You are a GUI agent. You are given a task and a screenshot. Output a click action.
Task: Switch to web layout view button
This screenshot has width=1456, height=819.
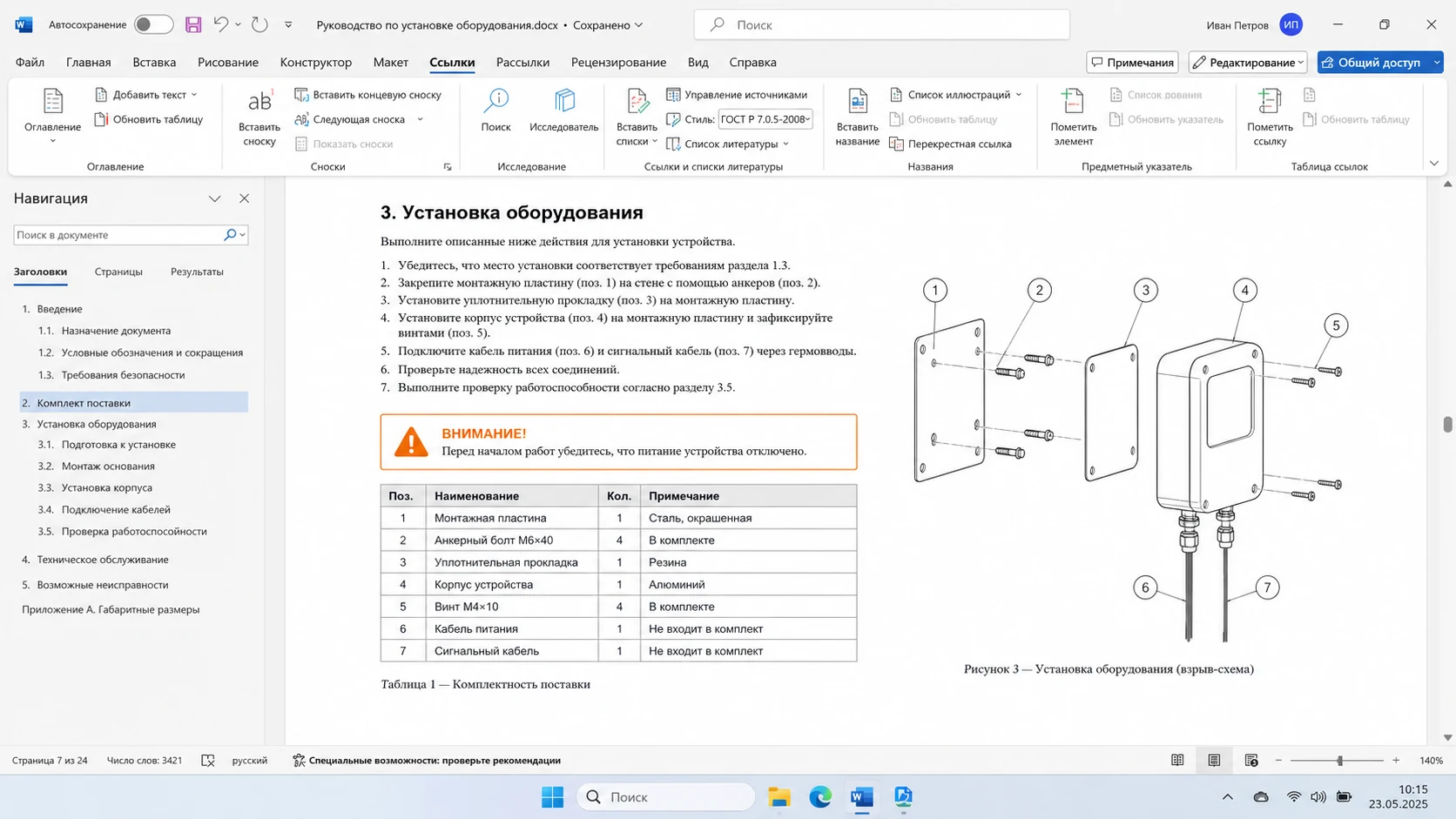(x=1251, y=760)
